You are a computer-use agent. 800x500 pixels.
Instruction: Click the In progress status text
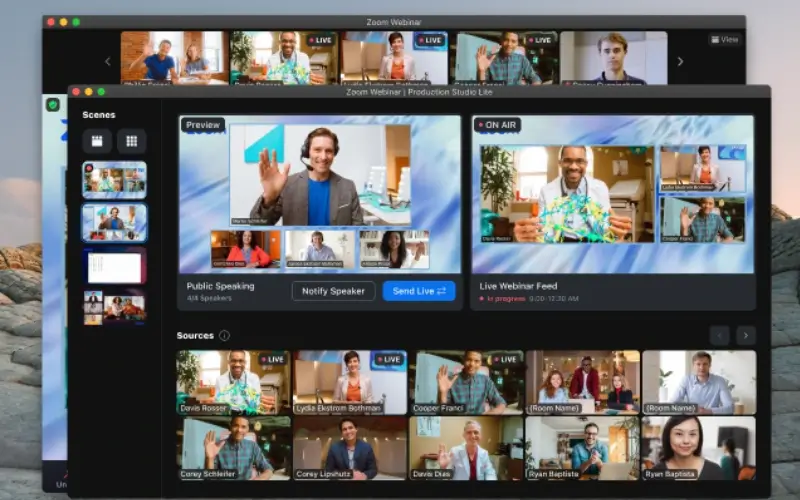tap(506, 299)
